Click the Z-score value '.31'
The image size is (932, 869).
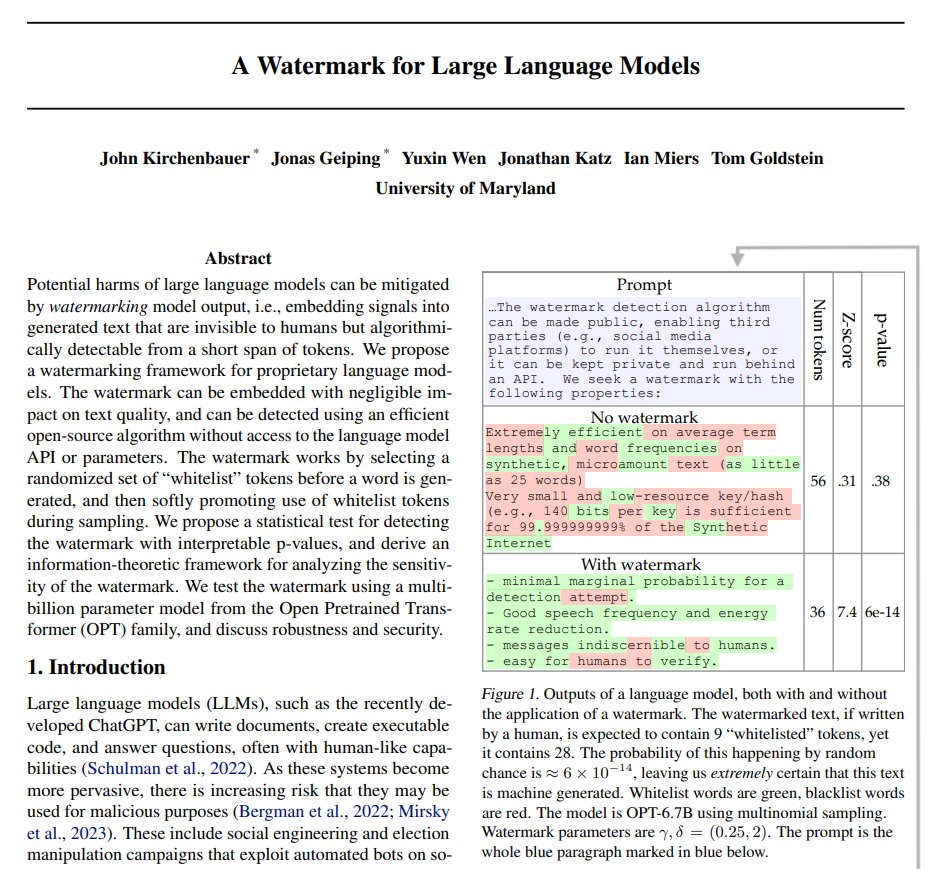coord(847,480)
